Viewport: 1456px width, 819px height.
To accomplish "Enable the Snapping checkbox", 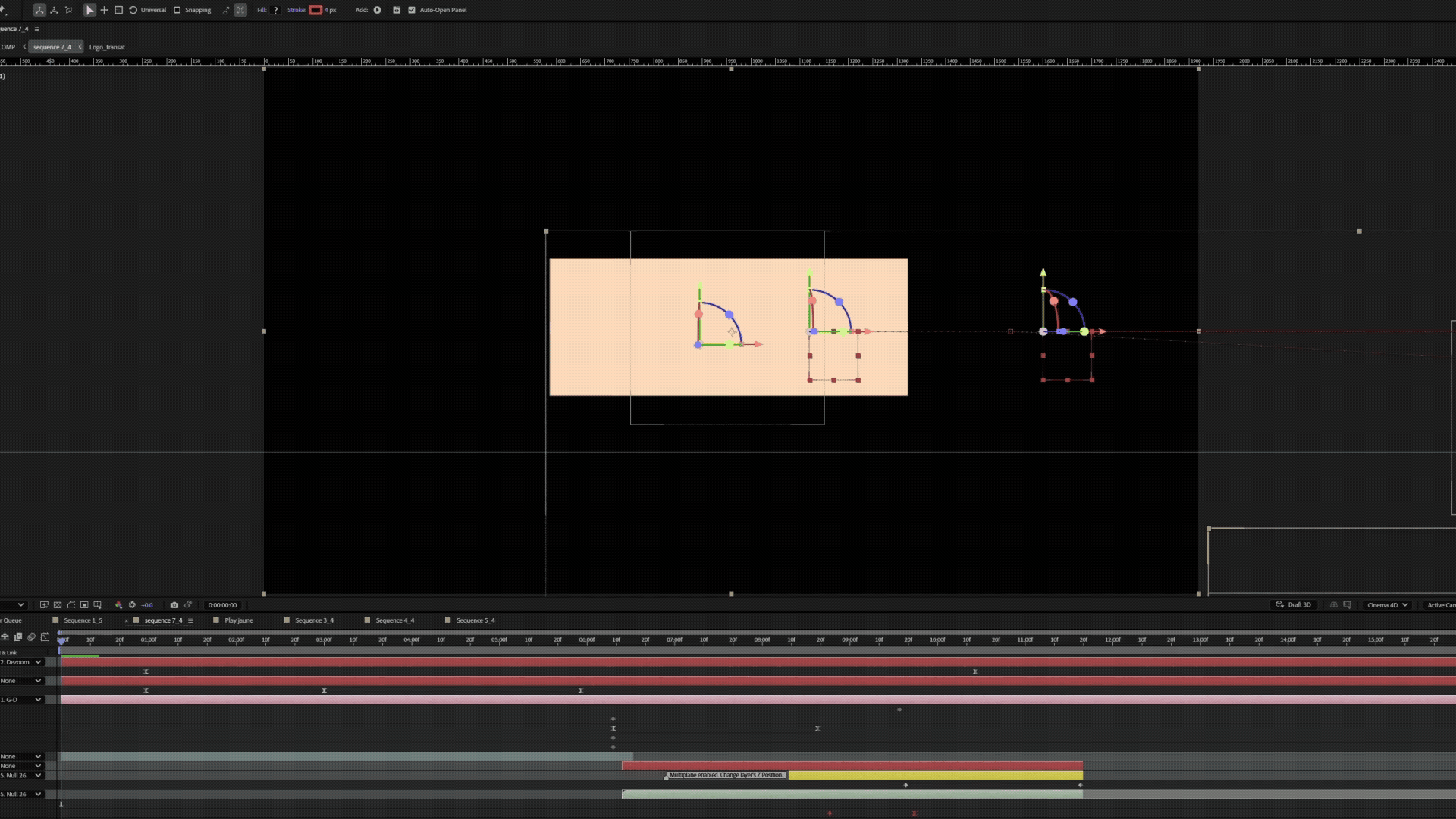I will point(177,10).
